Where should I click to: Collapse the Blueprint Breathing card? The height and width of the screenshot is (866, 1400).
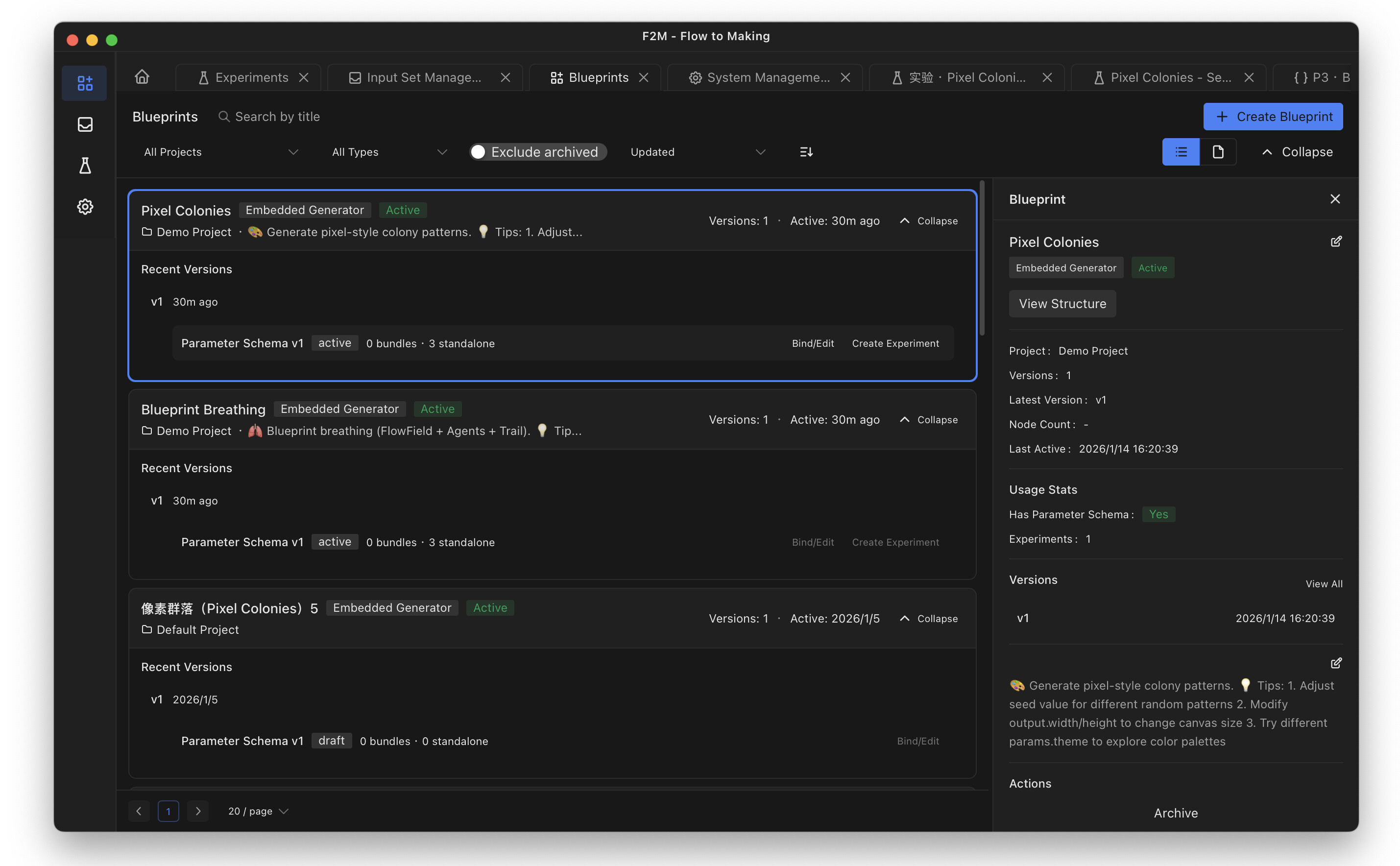pos(928,419)
